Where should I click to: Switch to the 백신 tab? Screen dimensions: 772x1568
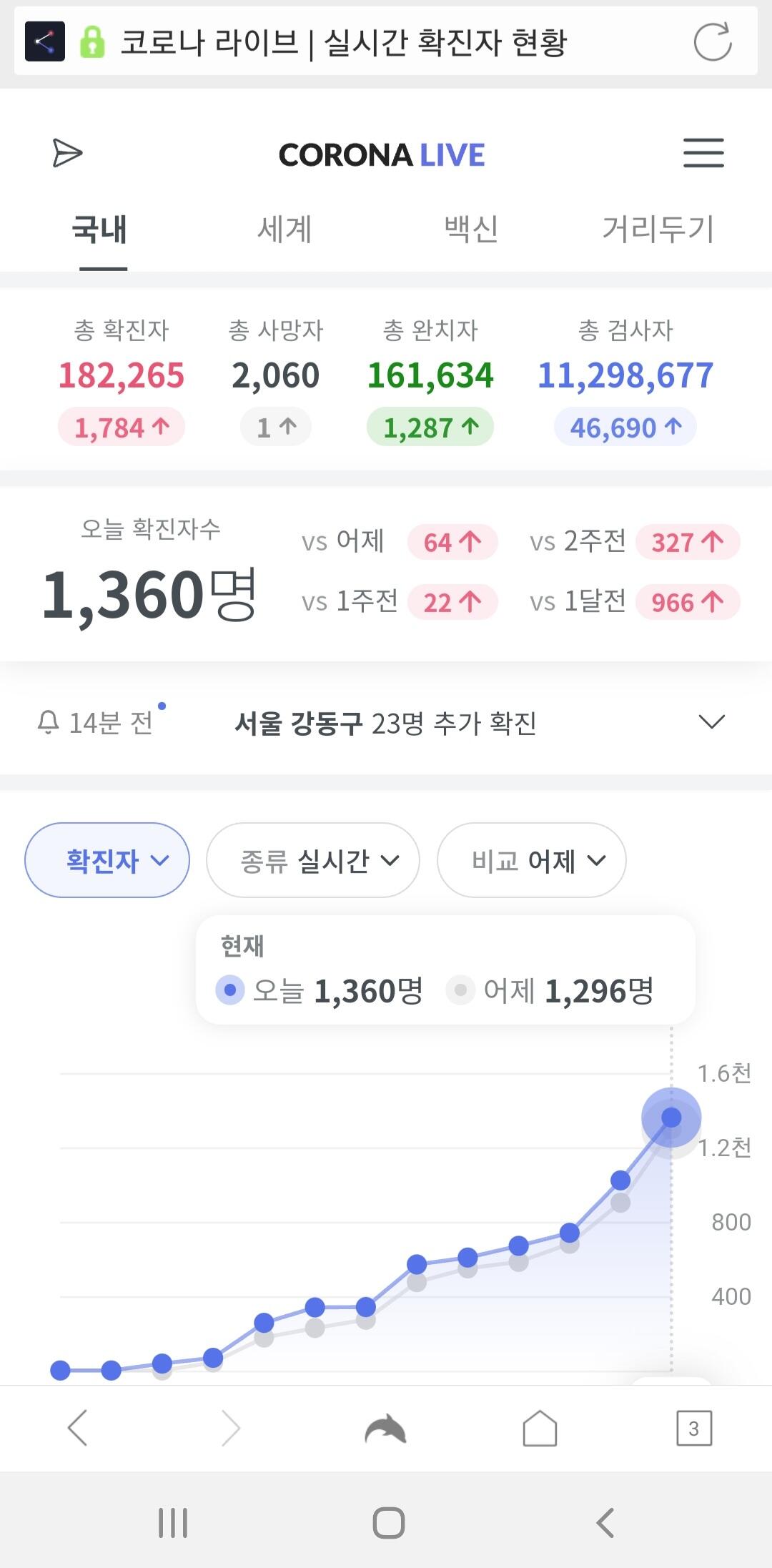pos(471,230)
